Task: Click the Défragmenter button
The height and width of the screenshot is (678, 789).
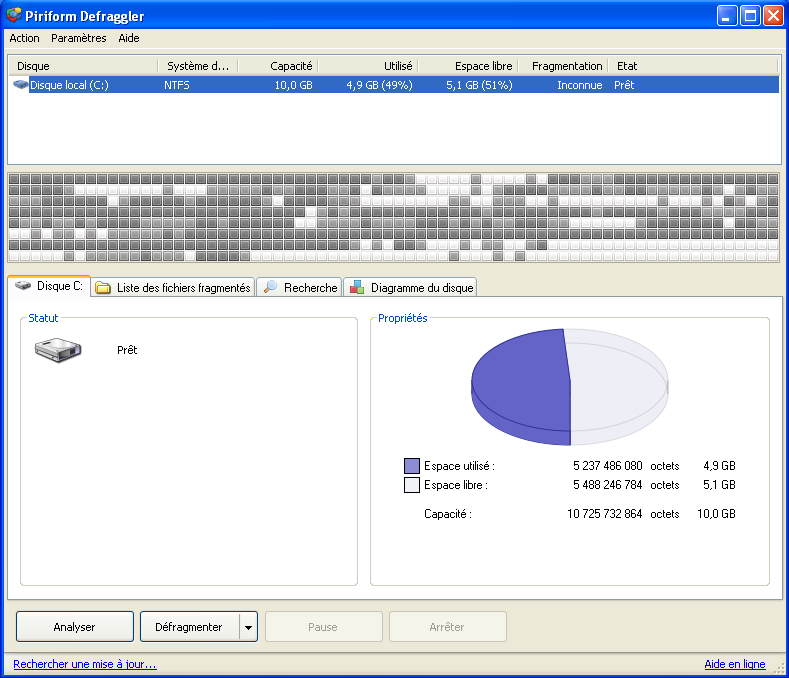Action: (189, 627)
